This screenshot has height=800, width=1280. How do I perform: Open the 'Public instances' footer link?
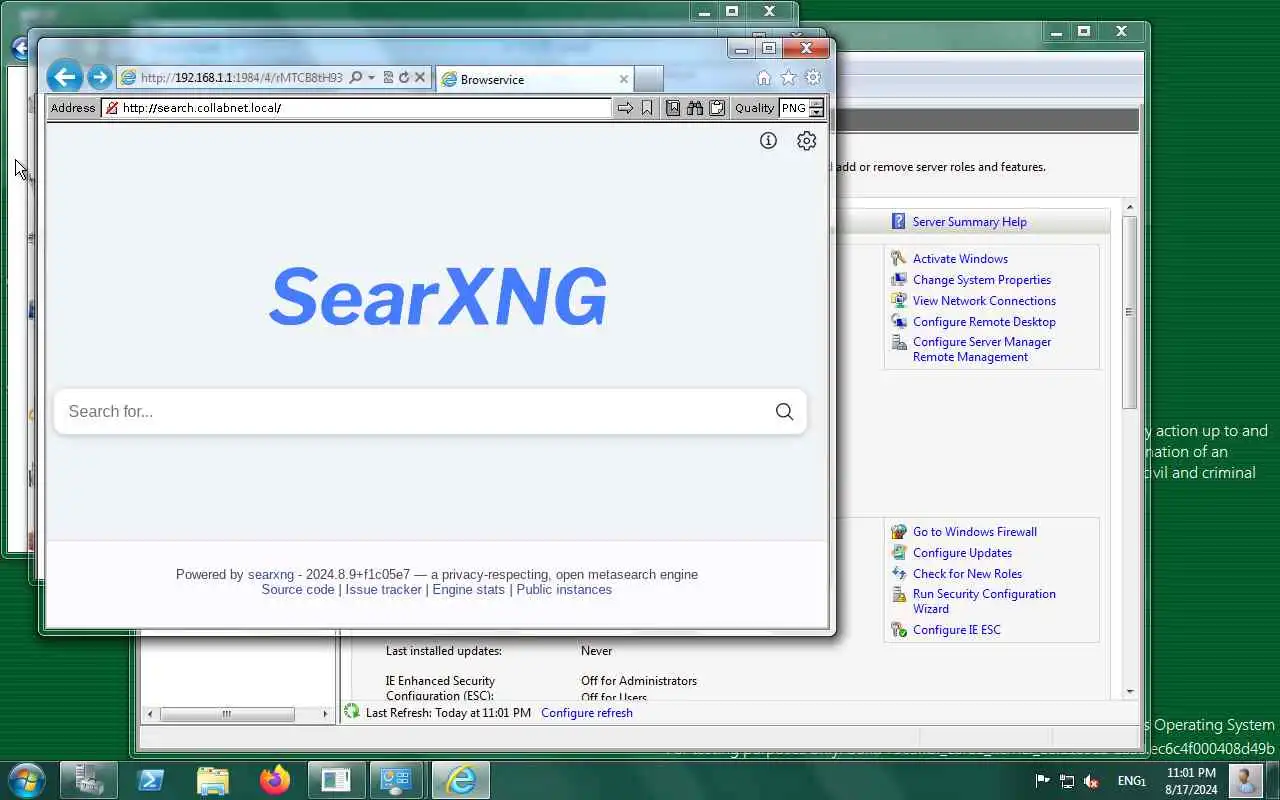click(564, 590)
